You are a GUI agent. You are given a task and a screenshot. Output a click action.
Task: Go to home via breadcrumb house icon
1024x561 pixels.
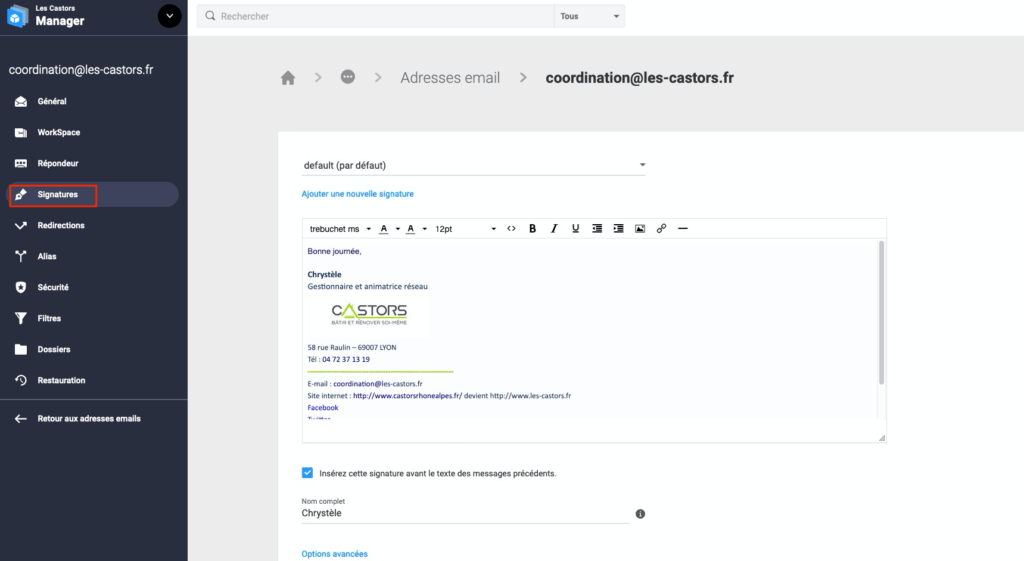[x=288, y=78]
